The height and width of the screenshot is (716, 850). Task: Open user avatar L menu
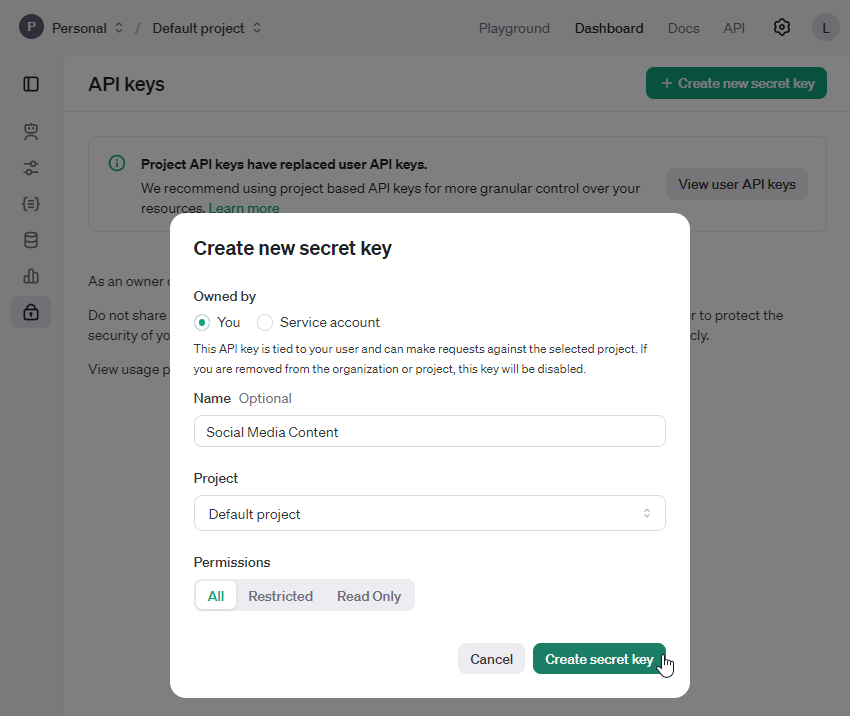tap(825, 28)
